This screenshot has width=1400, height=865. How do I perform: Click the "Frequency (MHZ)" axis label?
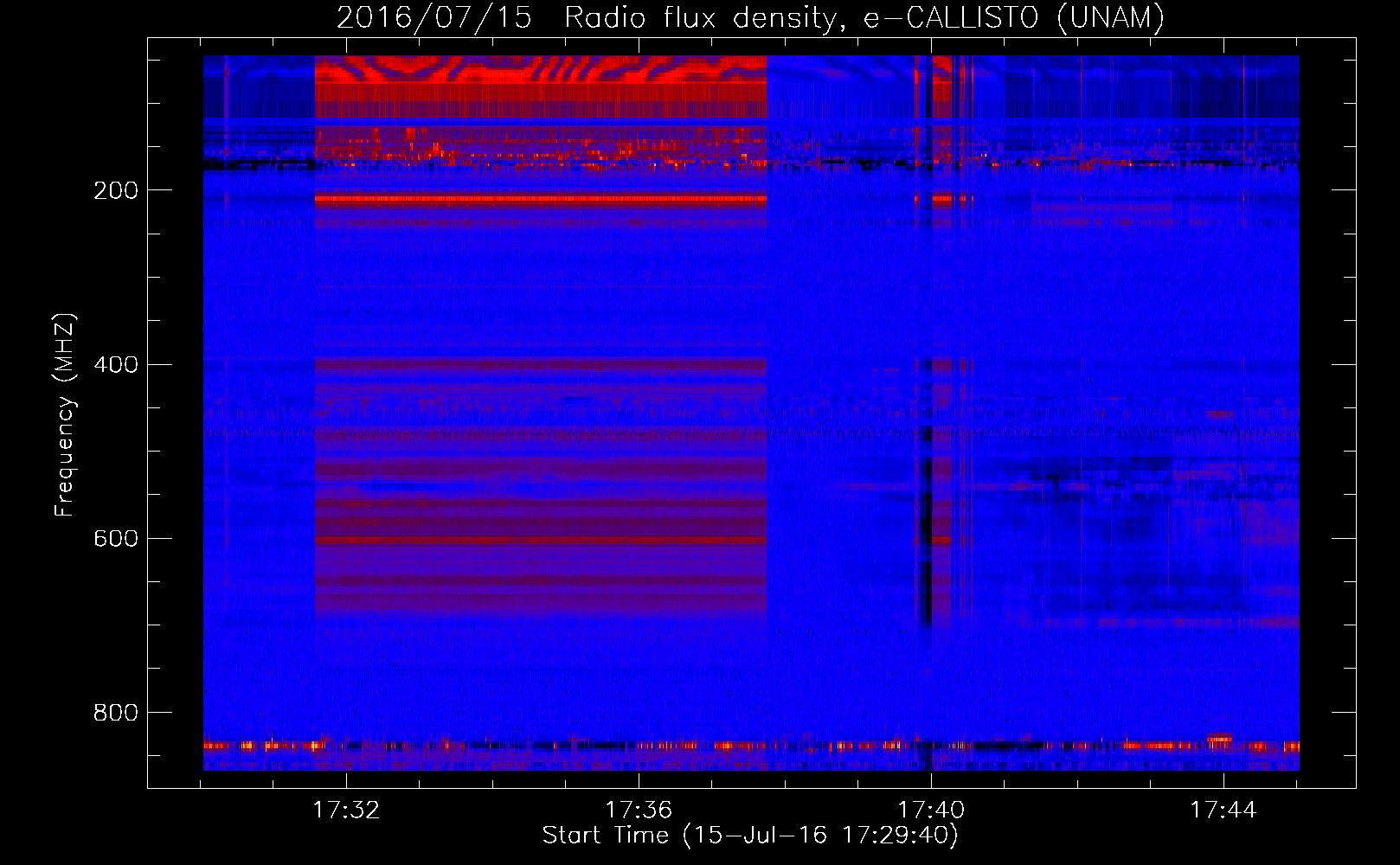pos(65,415)
